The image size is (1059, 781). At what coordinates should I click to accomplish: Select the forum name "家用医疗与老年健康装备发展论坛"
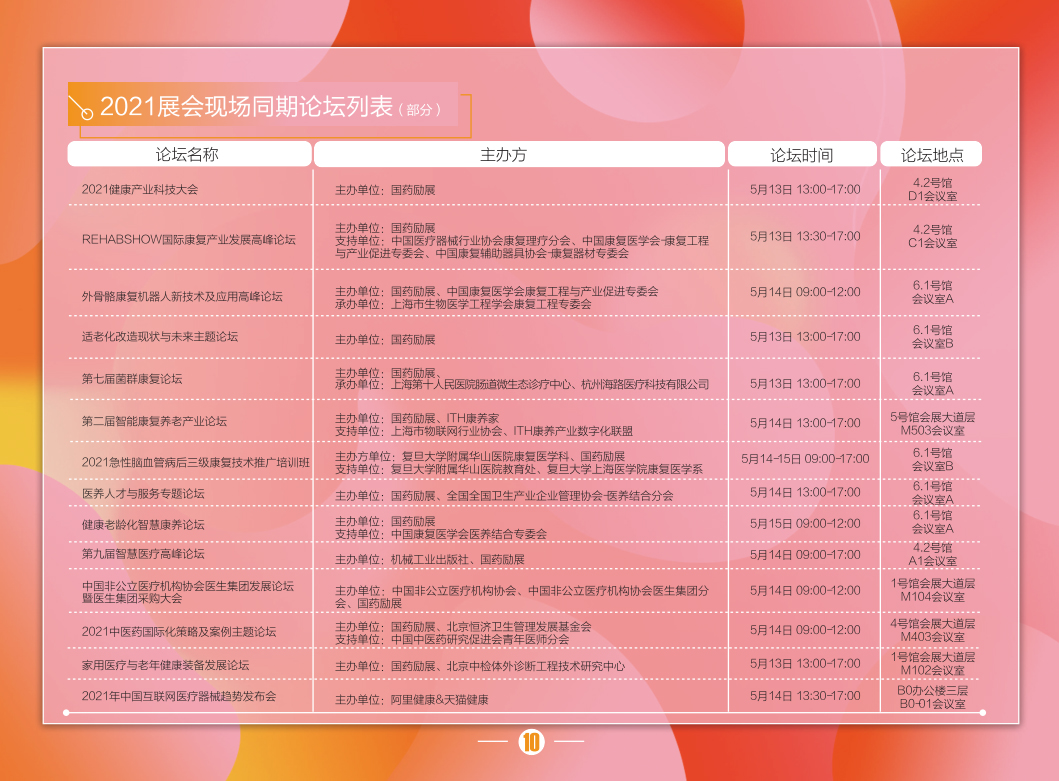pyautogui.click(x=165, y=665)
